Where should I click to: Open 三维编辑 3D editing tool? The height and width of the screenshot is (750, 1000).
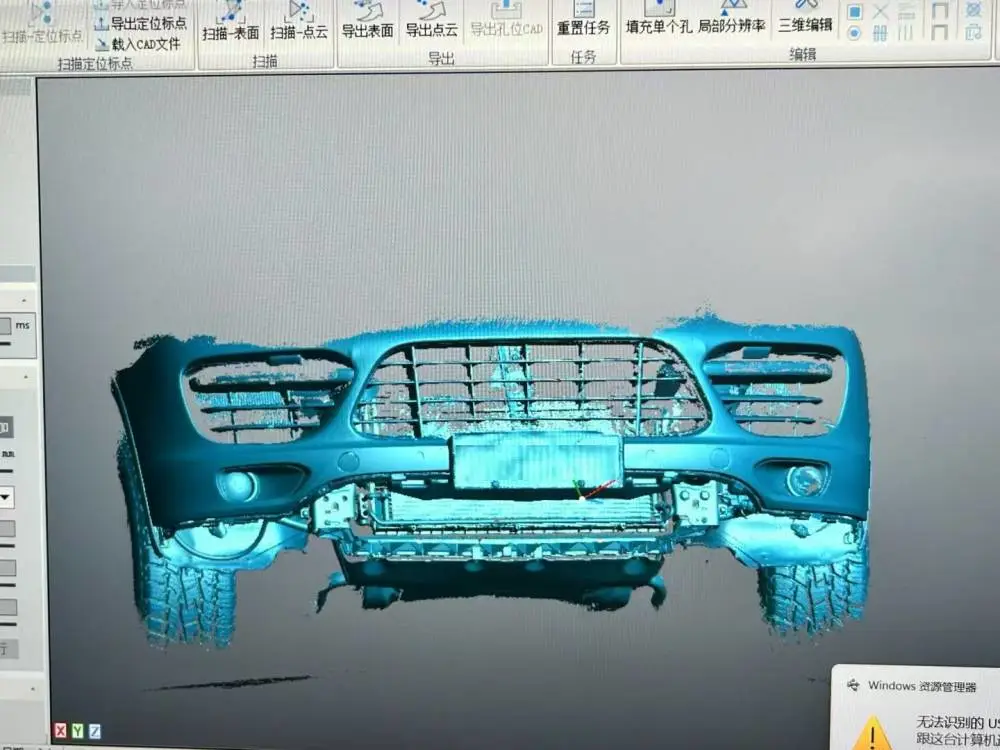tap(805, 17)
